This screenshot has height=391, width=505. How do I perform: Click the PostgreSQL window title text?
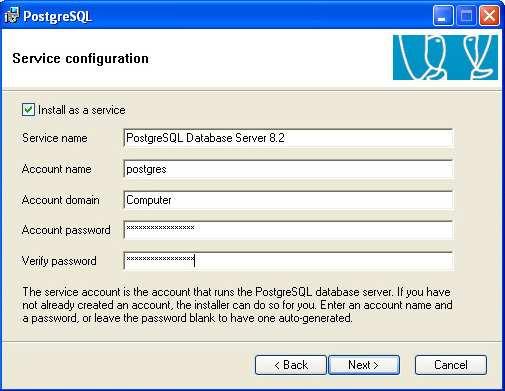(x=57, y=16)
